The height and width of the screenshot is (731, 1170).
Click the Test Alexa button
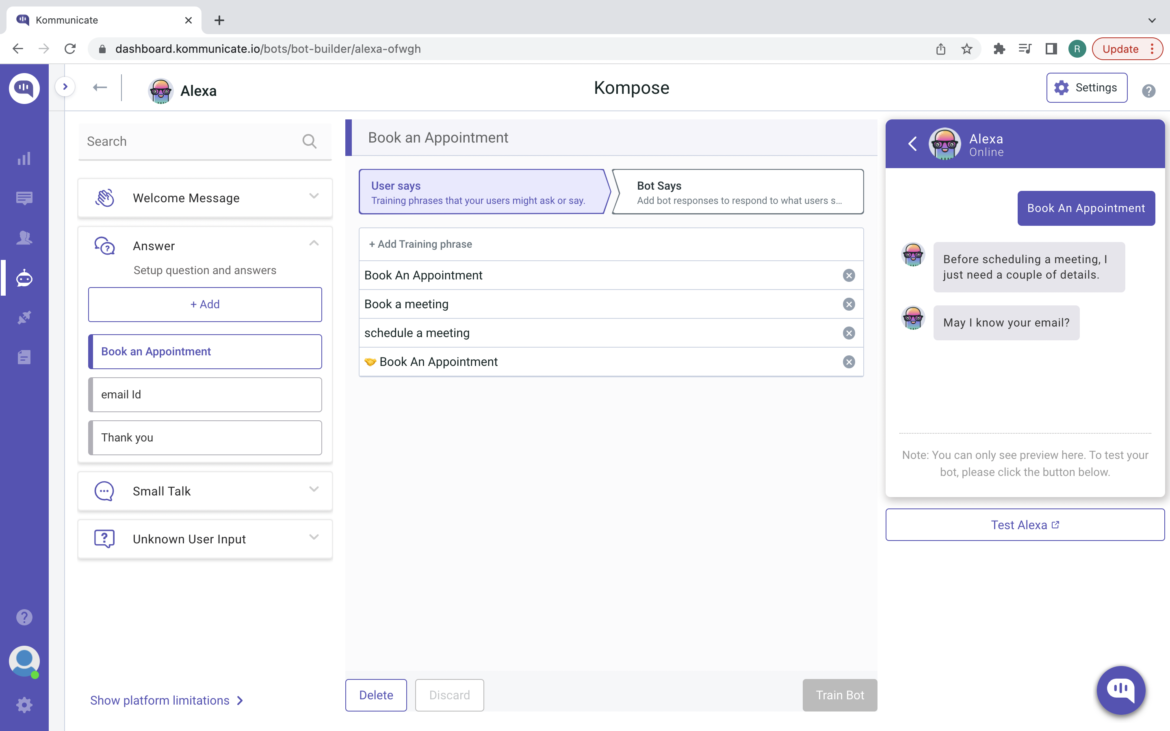[x=1024, y=524]
